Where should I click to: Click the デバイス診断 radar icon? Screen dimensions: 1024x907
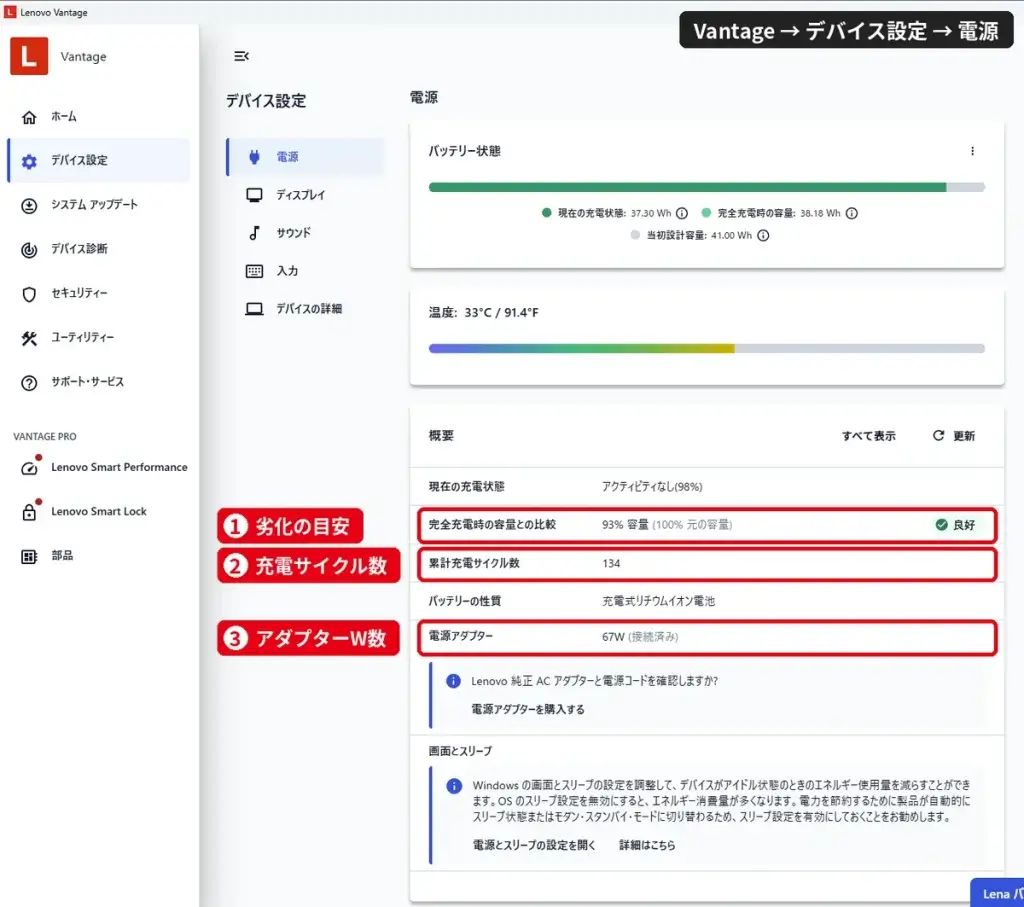[29, 249]
